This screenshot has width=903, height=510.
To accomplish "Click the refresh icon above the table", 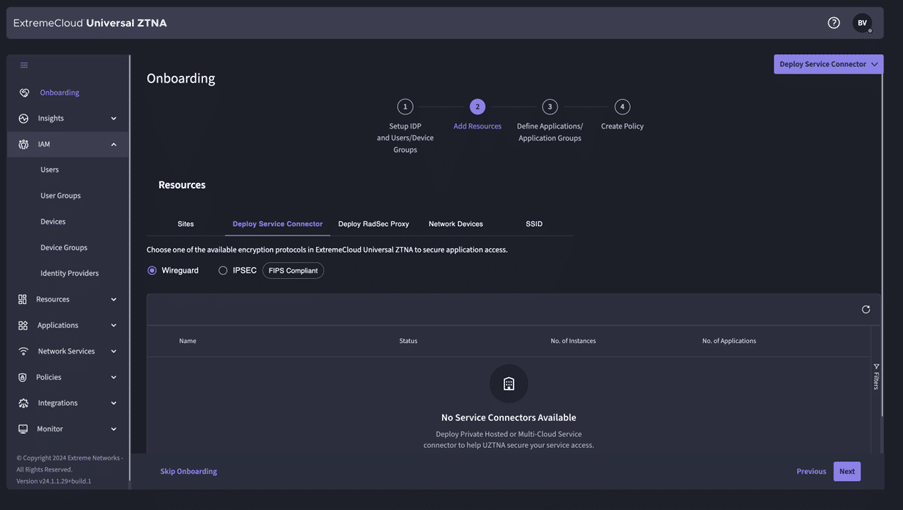I will (x=866, y=309).
